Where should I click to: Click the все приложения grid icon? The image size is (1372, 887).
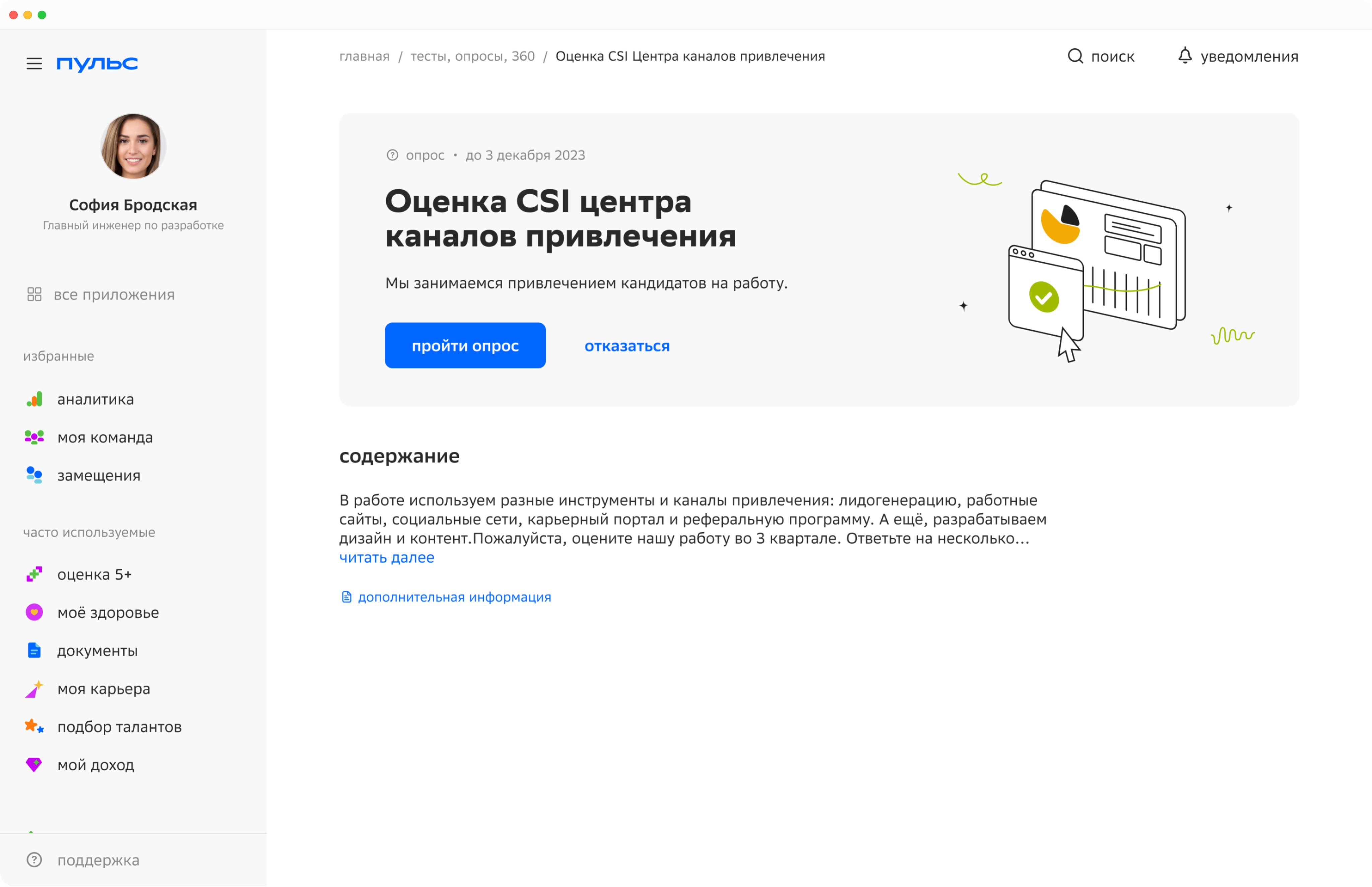click(x=35, y=294)
